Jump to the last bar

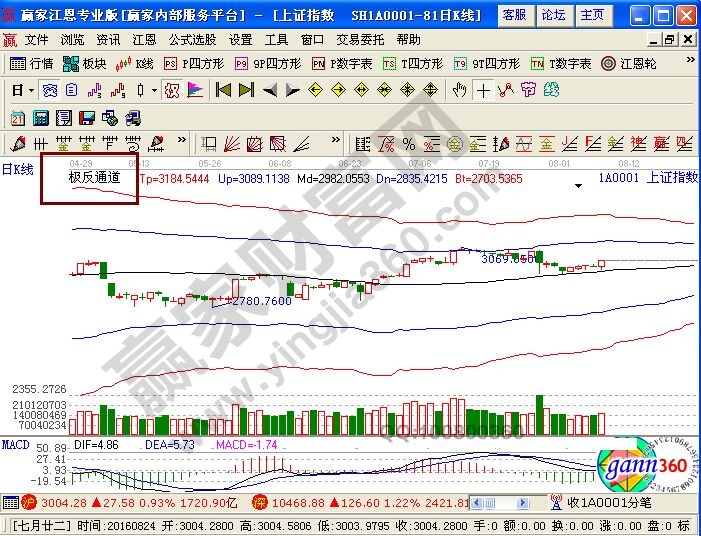[246, 90]
